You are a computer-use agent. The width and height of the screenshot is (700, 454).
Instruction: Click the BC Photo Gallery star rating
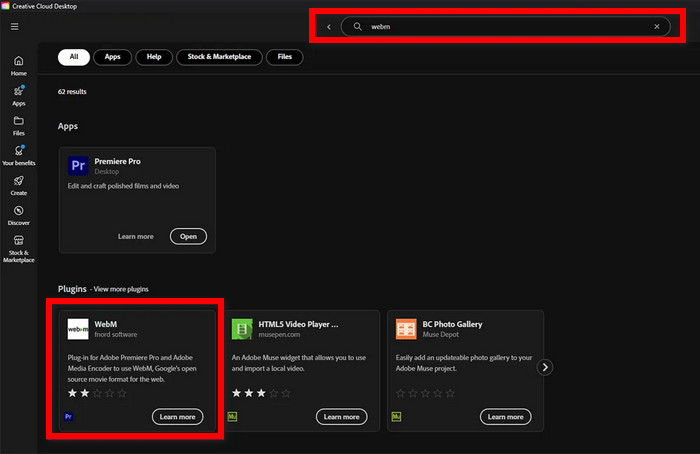pos(425,393)
